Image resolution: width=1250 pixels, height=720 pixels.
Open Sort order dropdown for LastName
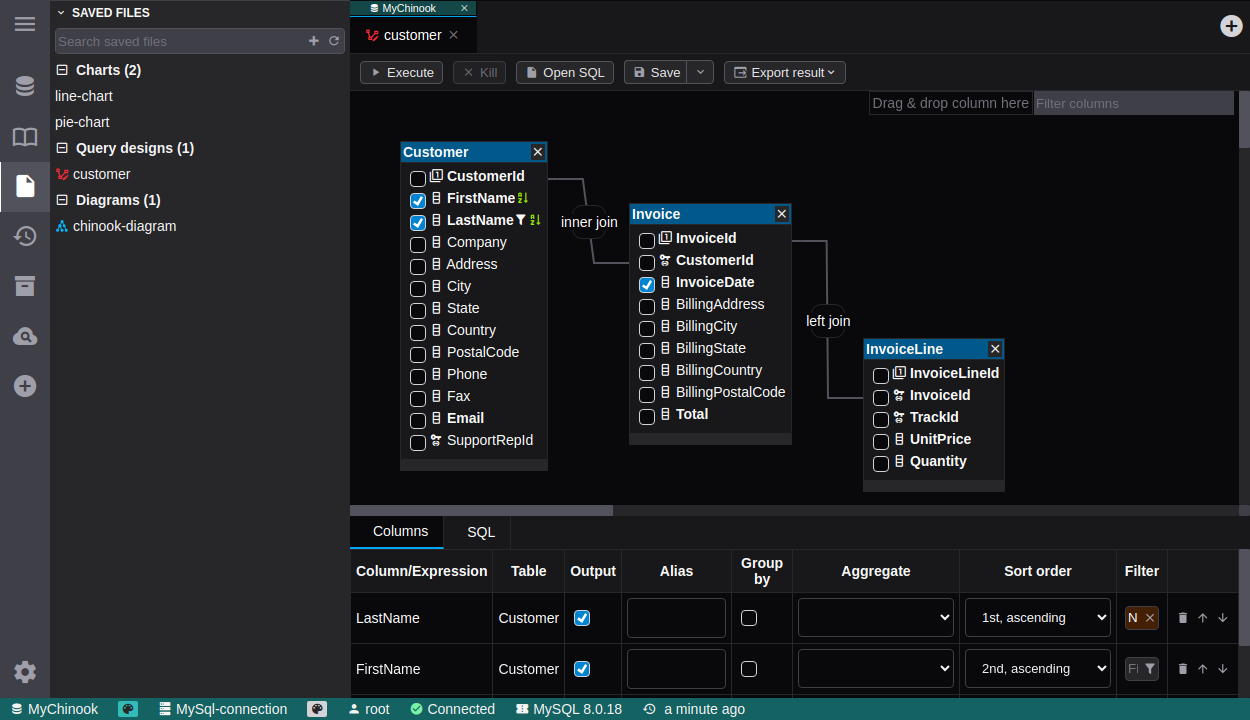pyautogui.click(x=1037, y=618)
